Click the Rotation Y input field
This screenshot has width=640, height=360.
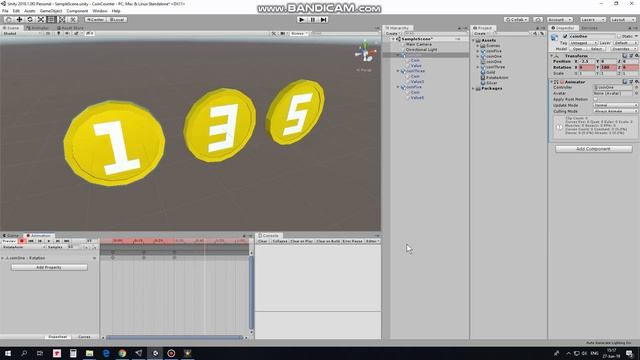tap(608, 67)
